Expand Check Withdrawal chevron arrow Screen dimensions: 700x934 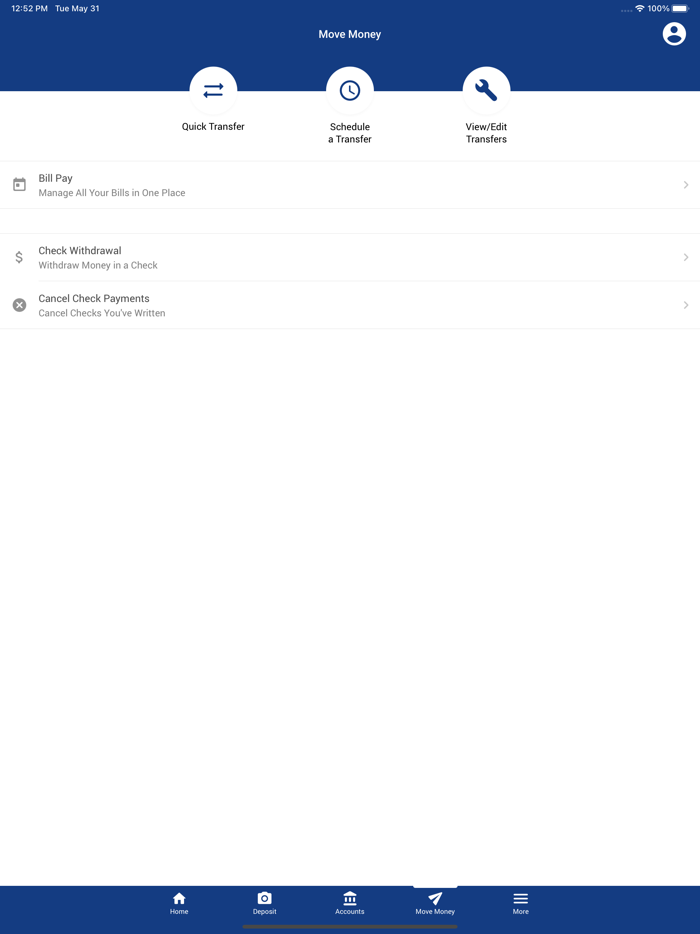coord(686,257)
